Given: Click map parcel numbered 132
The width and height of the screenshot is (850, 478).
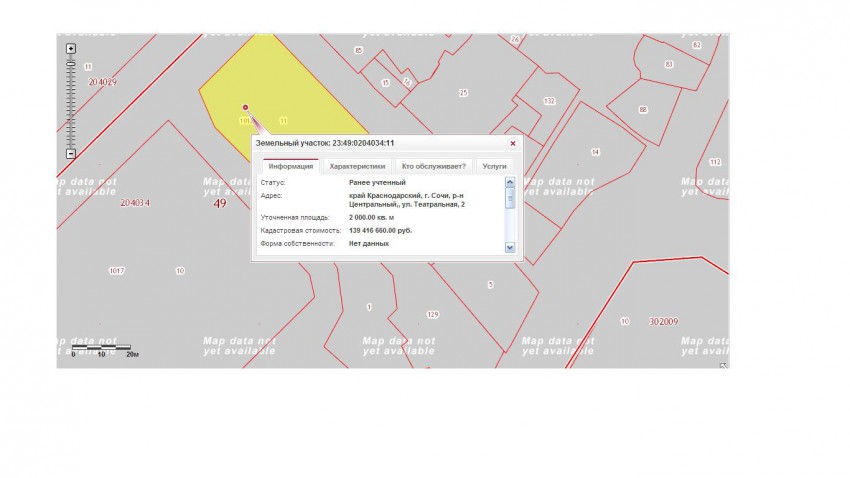Looking at the screenshot, I should (549, 101).
